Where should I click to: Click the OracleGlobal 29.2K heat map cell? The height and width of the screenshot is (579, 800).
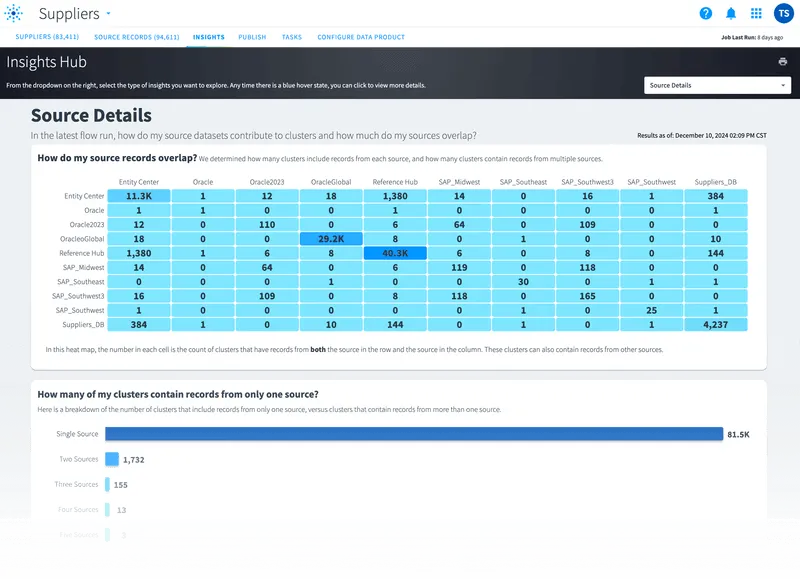pyautogui.click(x=331, y=239)
